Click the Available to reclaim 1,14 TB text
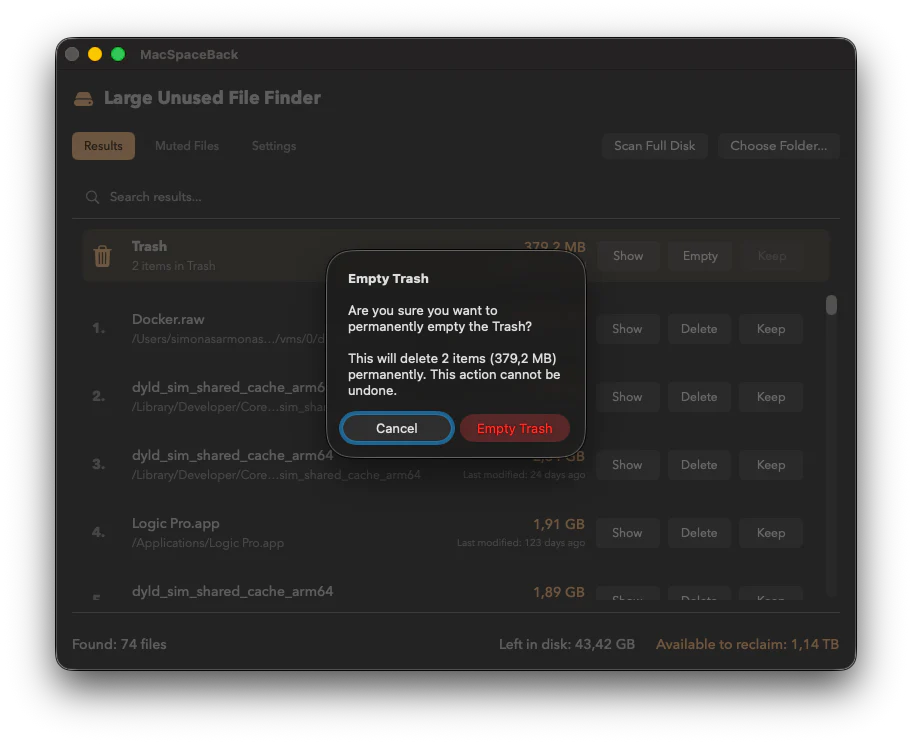Image resolution: width=912 pixels, height=744 pixels. tap(747, 644)
